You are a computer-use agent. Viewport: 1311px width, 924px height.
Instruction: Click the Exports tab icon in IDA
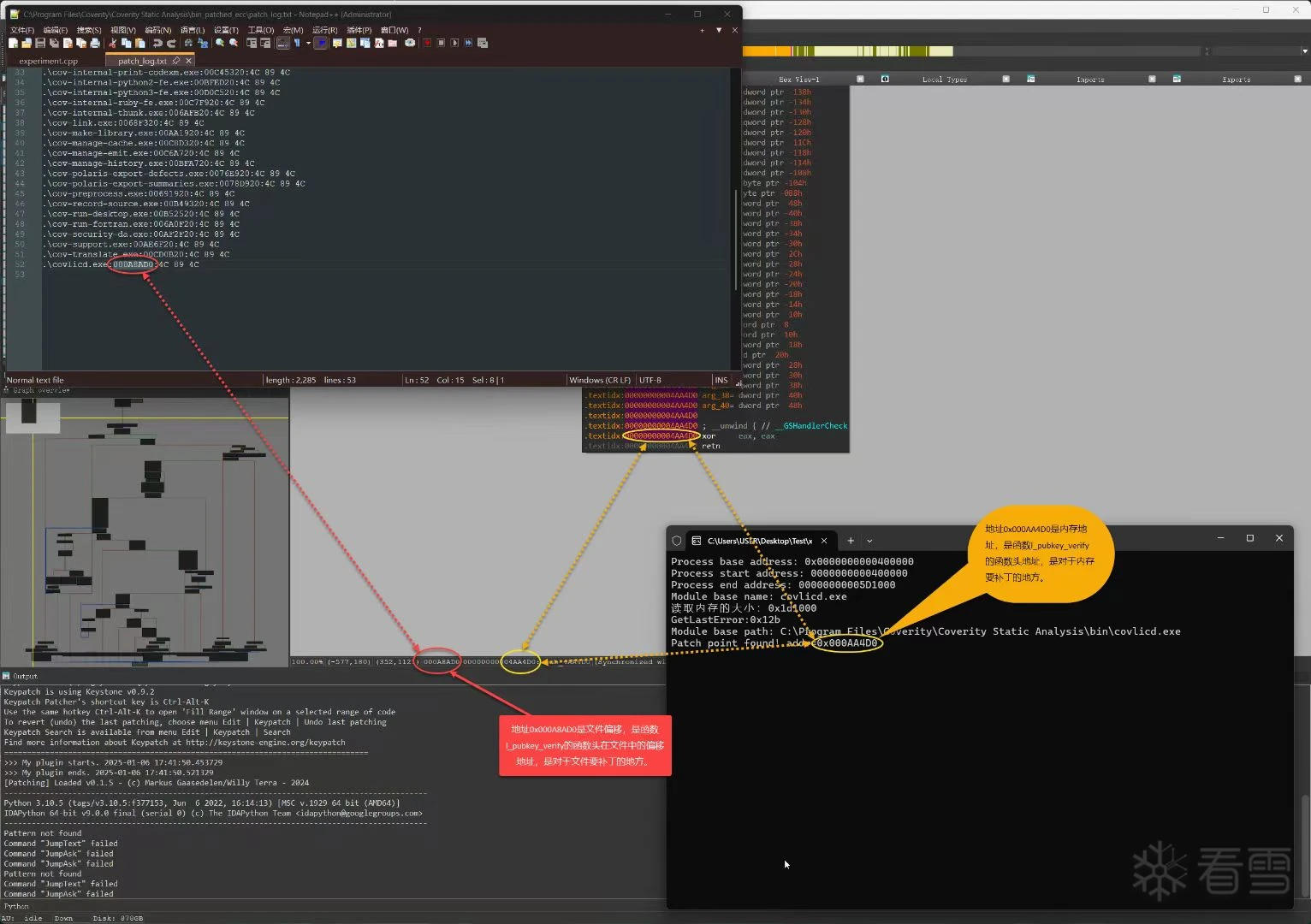tap(1177, 79)
